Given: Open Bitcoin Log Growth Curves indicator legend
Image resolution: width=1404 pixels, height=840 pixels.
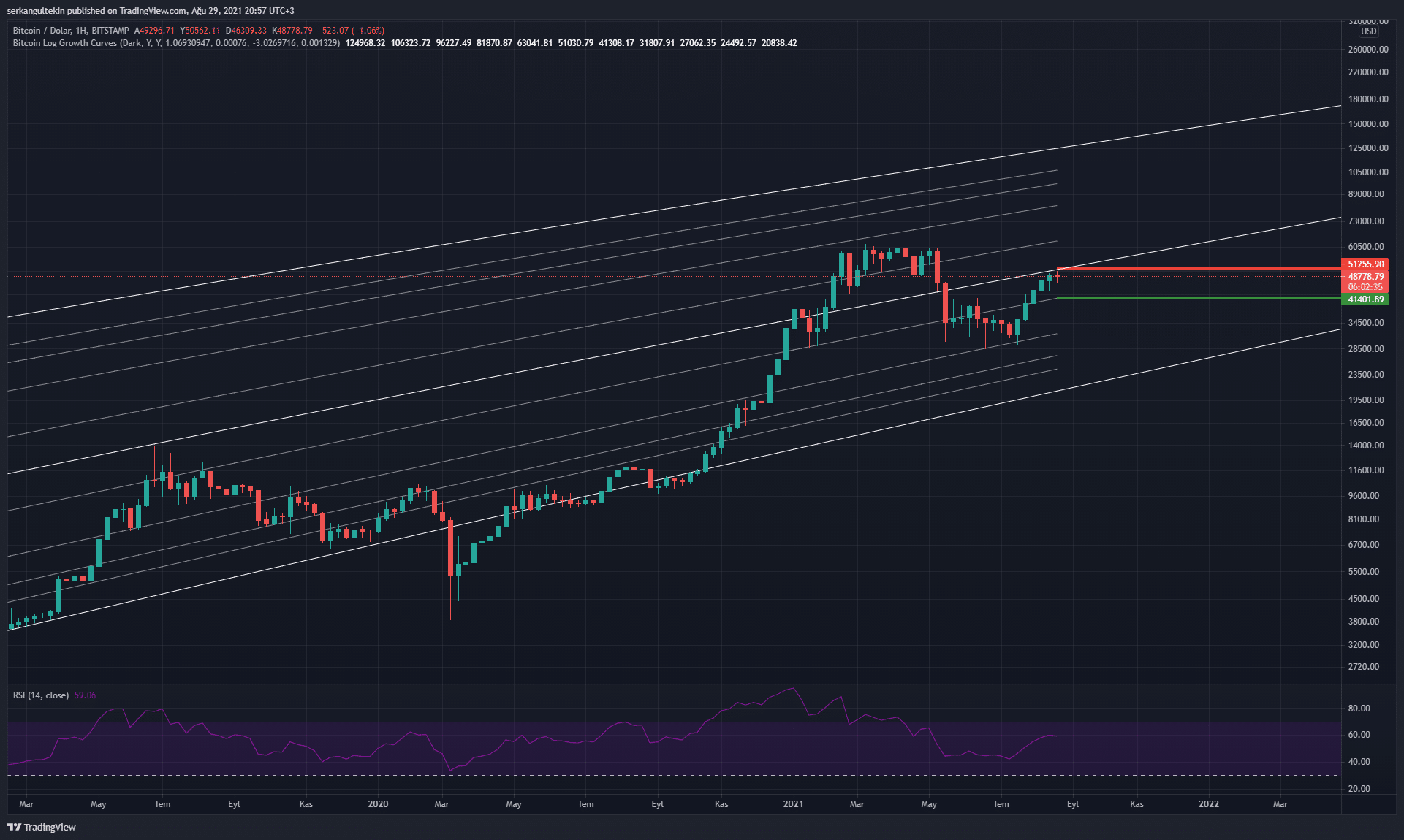Looking at the screenshot, I should [66, 43].
